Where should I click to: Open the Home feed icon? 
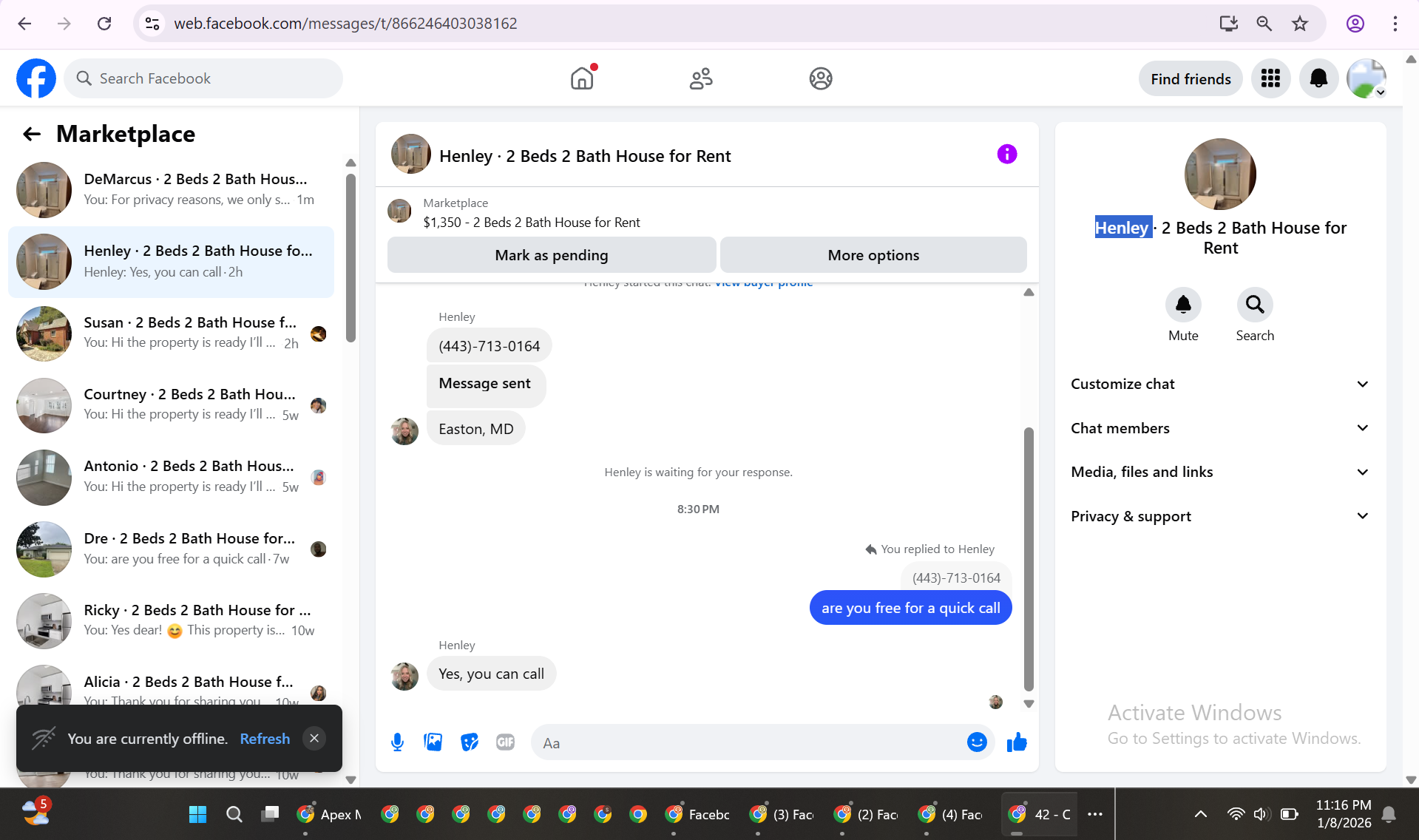582,78
